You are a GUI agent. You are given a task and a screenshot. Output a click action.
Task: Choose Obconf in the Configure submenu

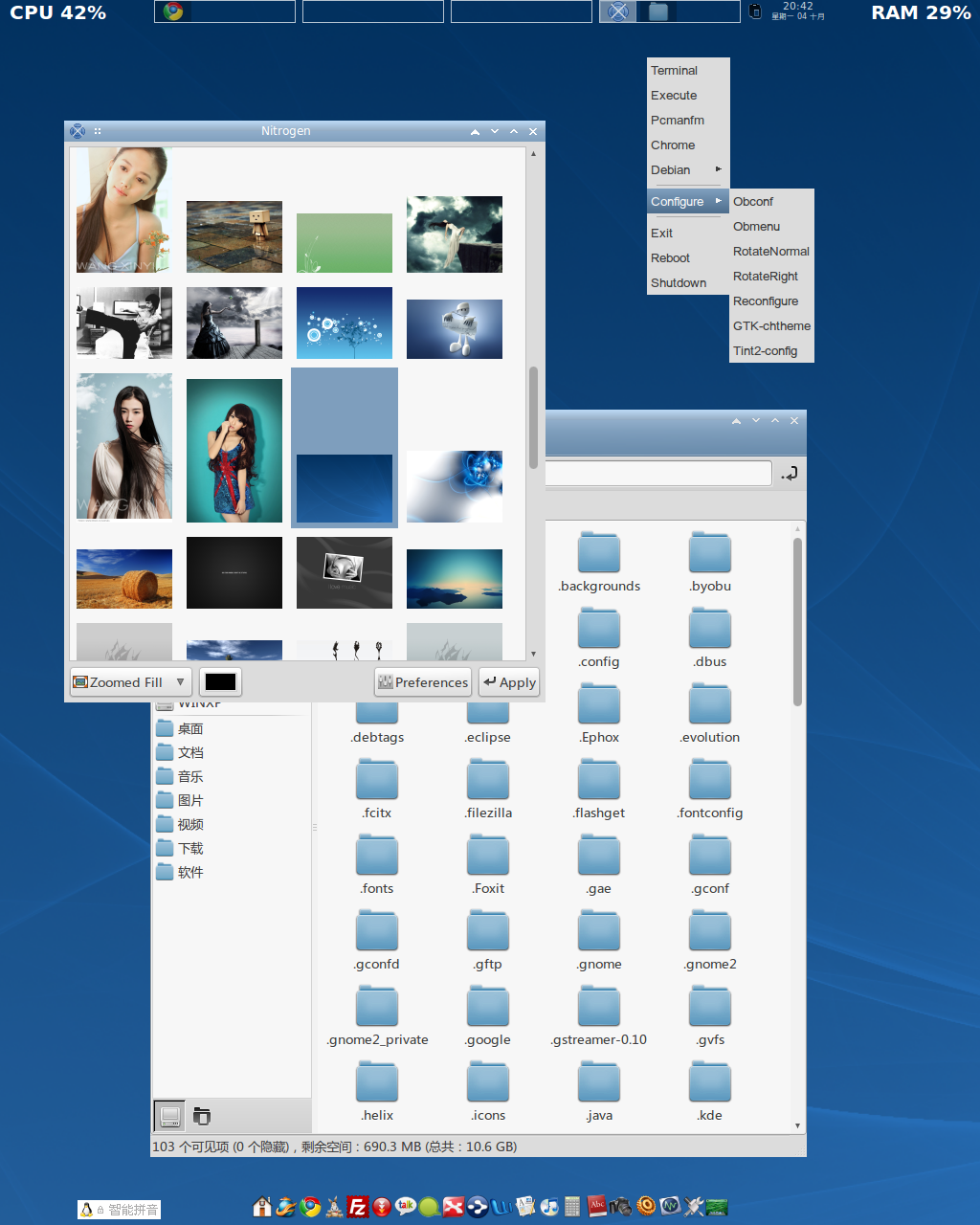771,202
